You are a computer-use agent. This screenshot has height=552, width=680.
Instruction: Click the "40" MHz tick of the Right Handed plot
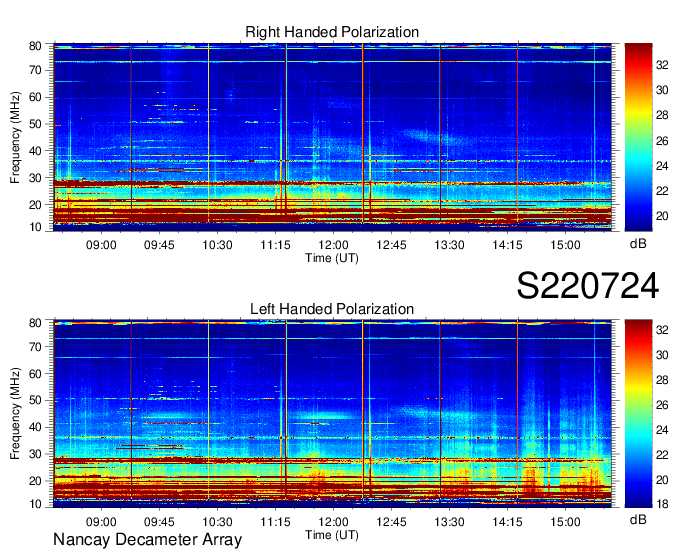tap(35, 151)
